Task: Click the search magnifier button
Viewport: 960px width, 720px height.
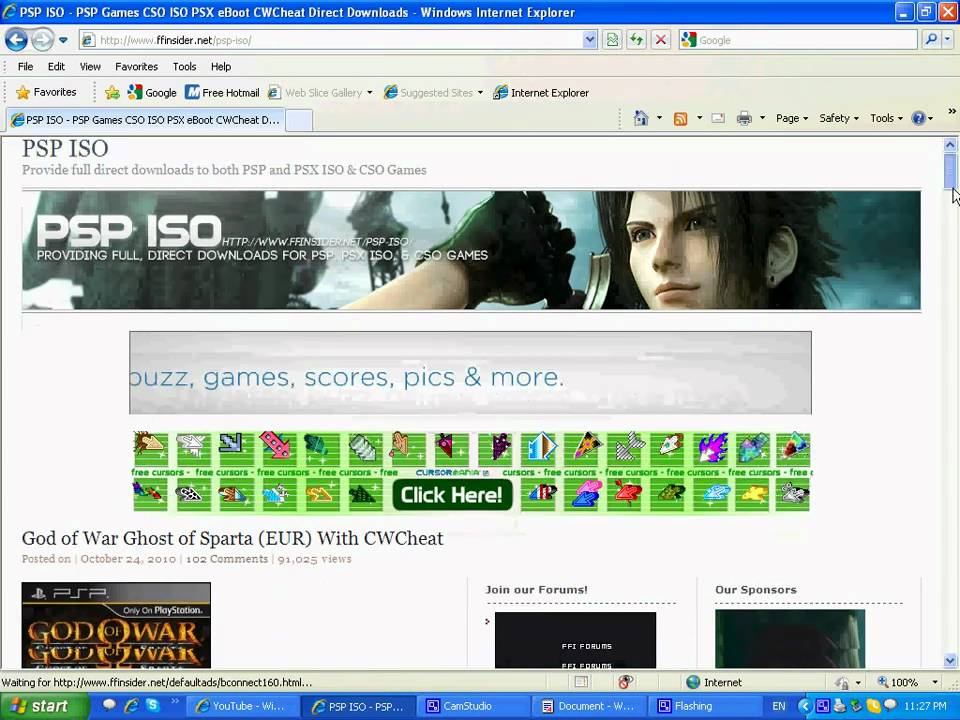Action: coord(930,40)
